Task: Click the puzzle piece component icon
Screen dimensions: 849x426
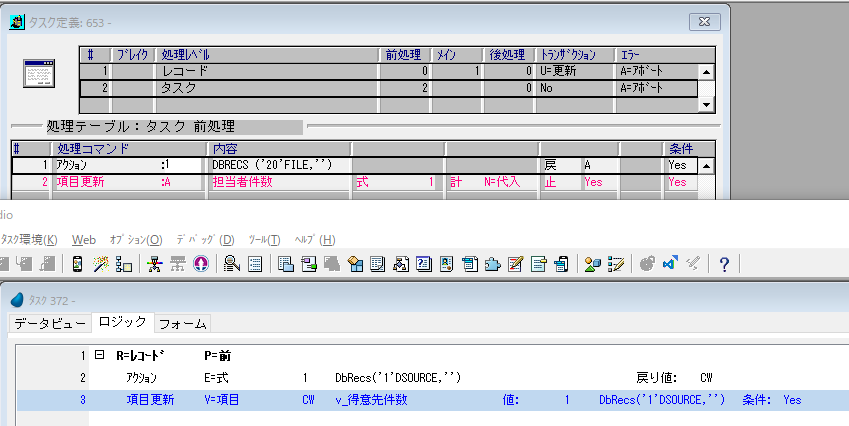Action: 494,264
